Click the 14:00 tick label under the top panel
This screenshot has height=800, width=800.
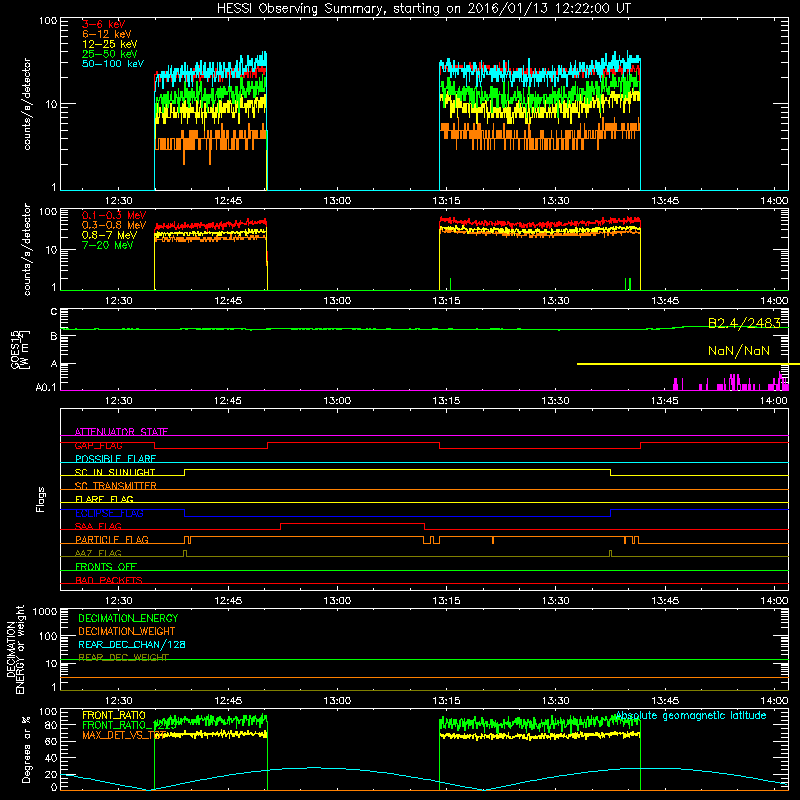[774, 201]
